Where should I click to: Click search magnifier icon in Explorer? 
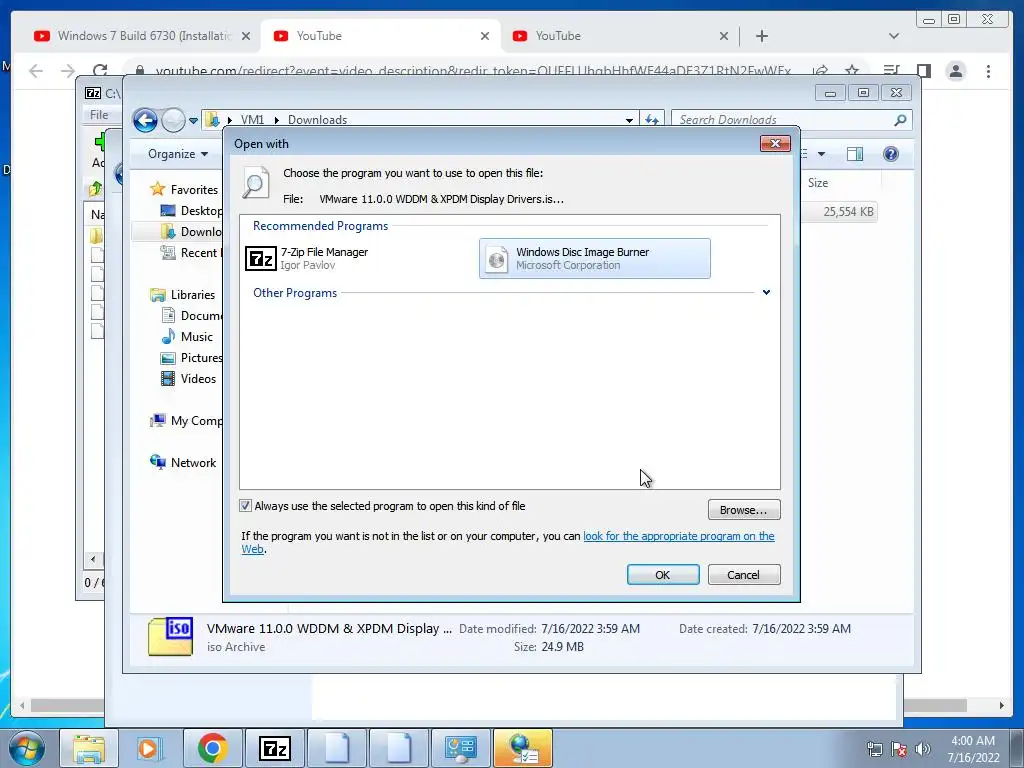click(901, 120)
